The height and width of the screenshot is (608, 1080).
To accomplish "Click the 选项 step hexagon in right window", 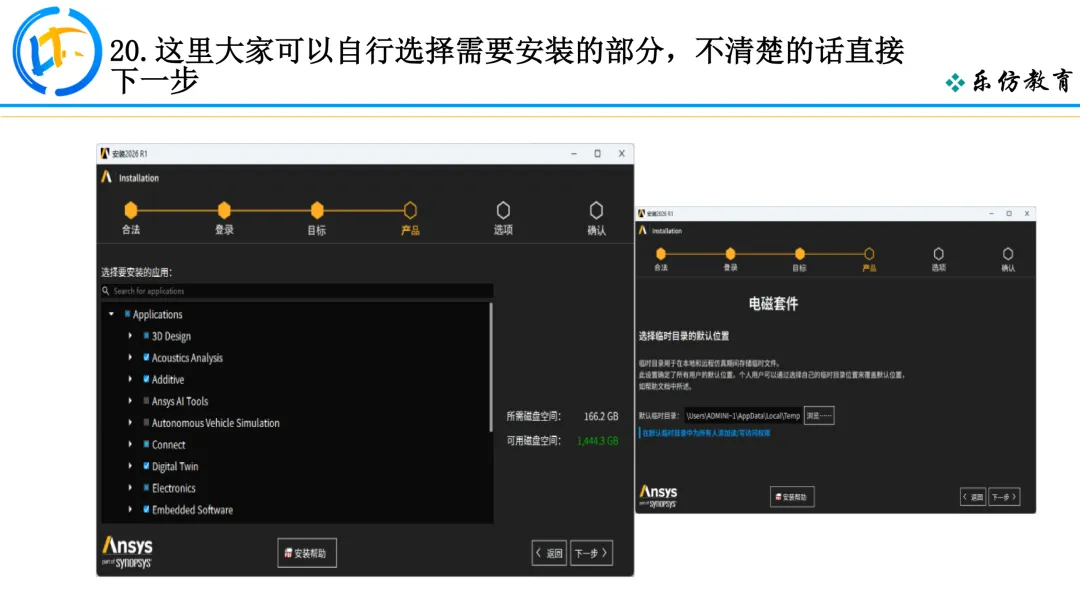I will [938, 253].
